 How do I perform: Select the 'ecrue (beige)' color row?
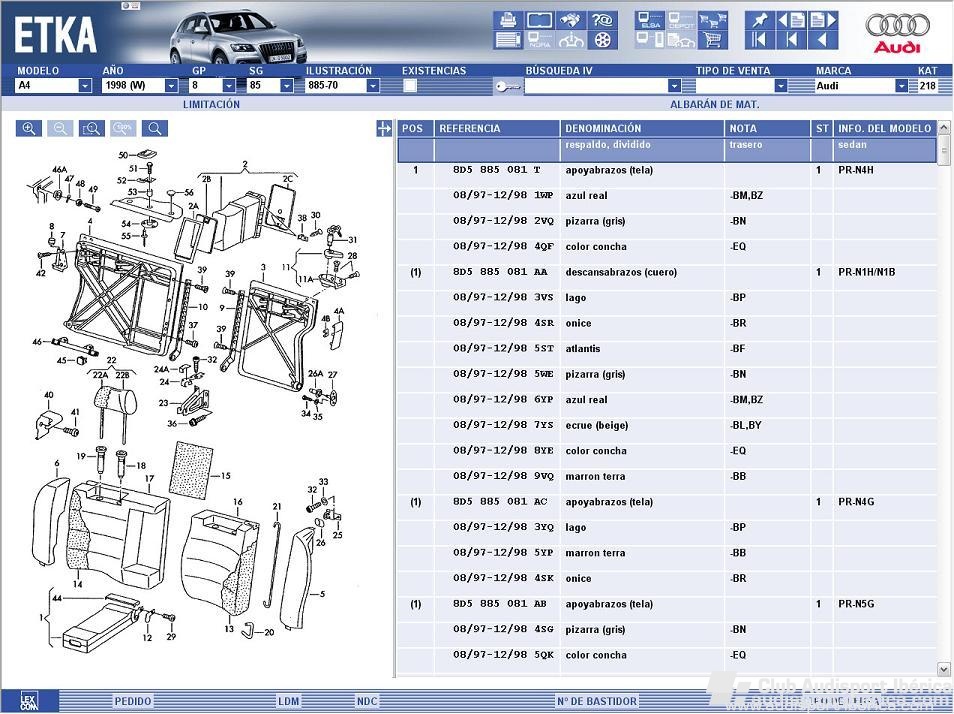coord(667,426)
